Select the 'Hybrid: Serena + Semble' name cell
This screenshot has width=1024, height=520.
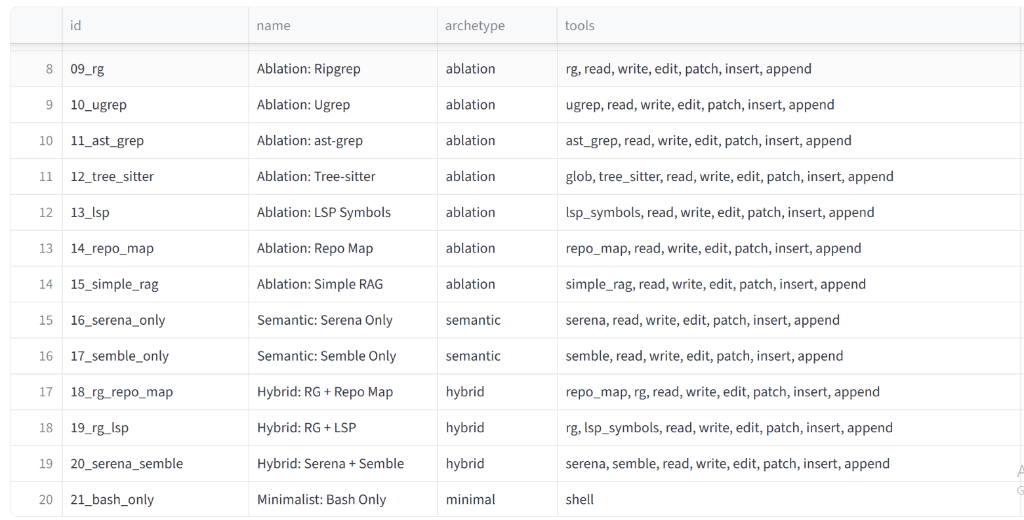pyautogui.click(x=343, y=464)
